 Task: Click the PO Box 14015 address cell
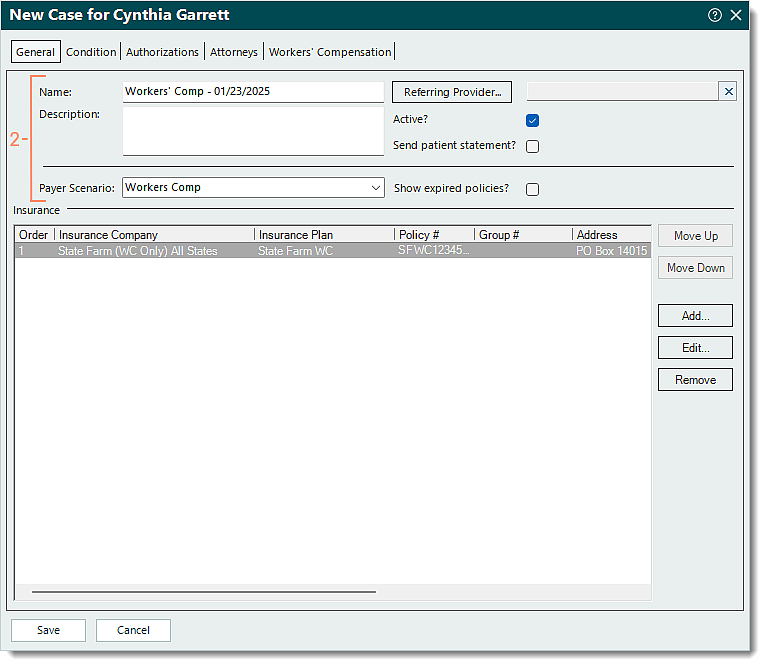612,251
